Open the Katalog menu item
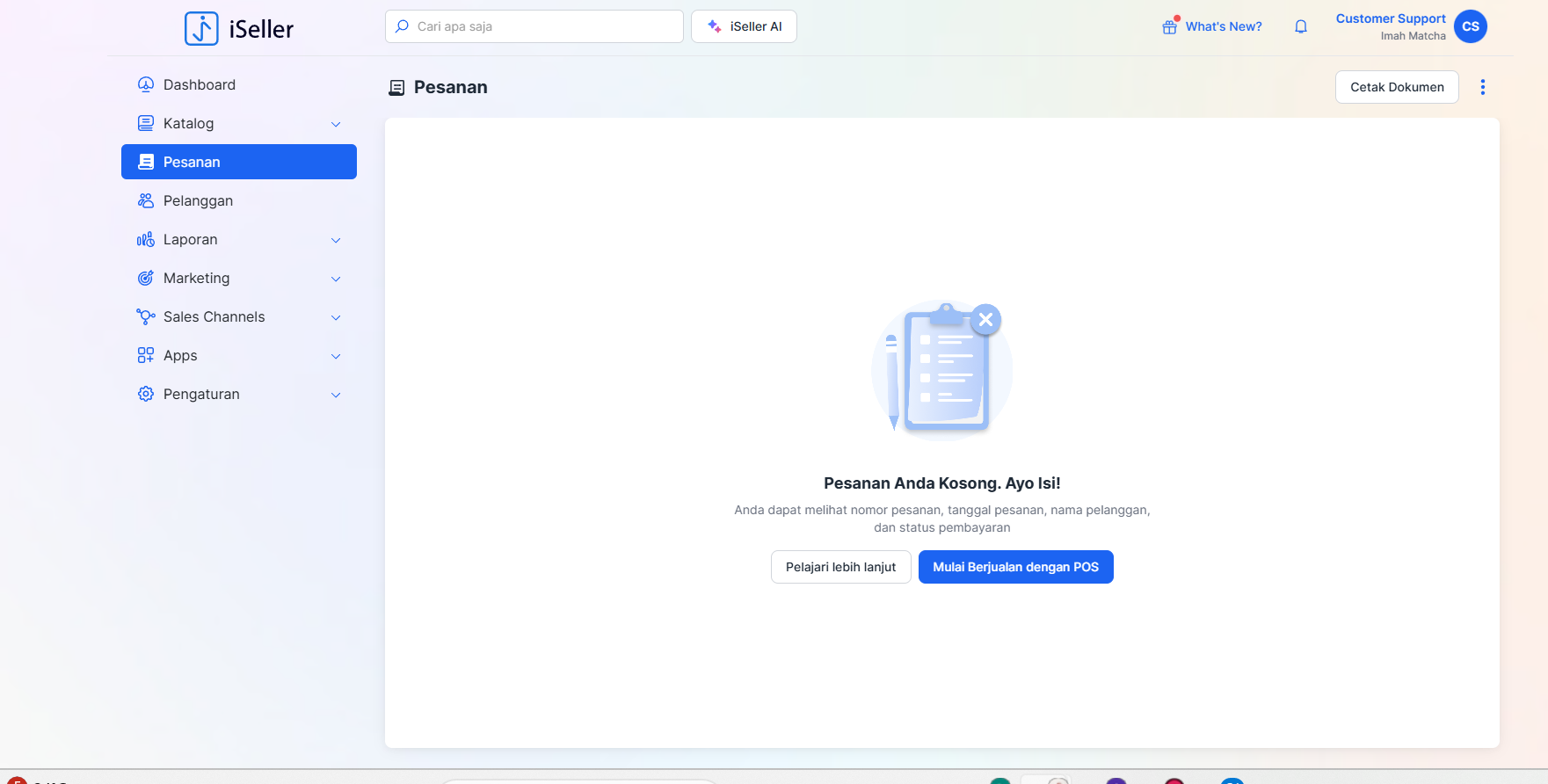1548x784 pixels. (x=239, y=123)
